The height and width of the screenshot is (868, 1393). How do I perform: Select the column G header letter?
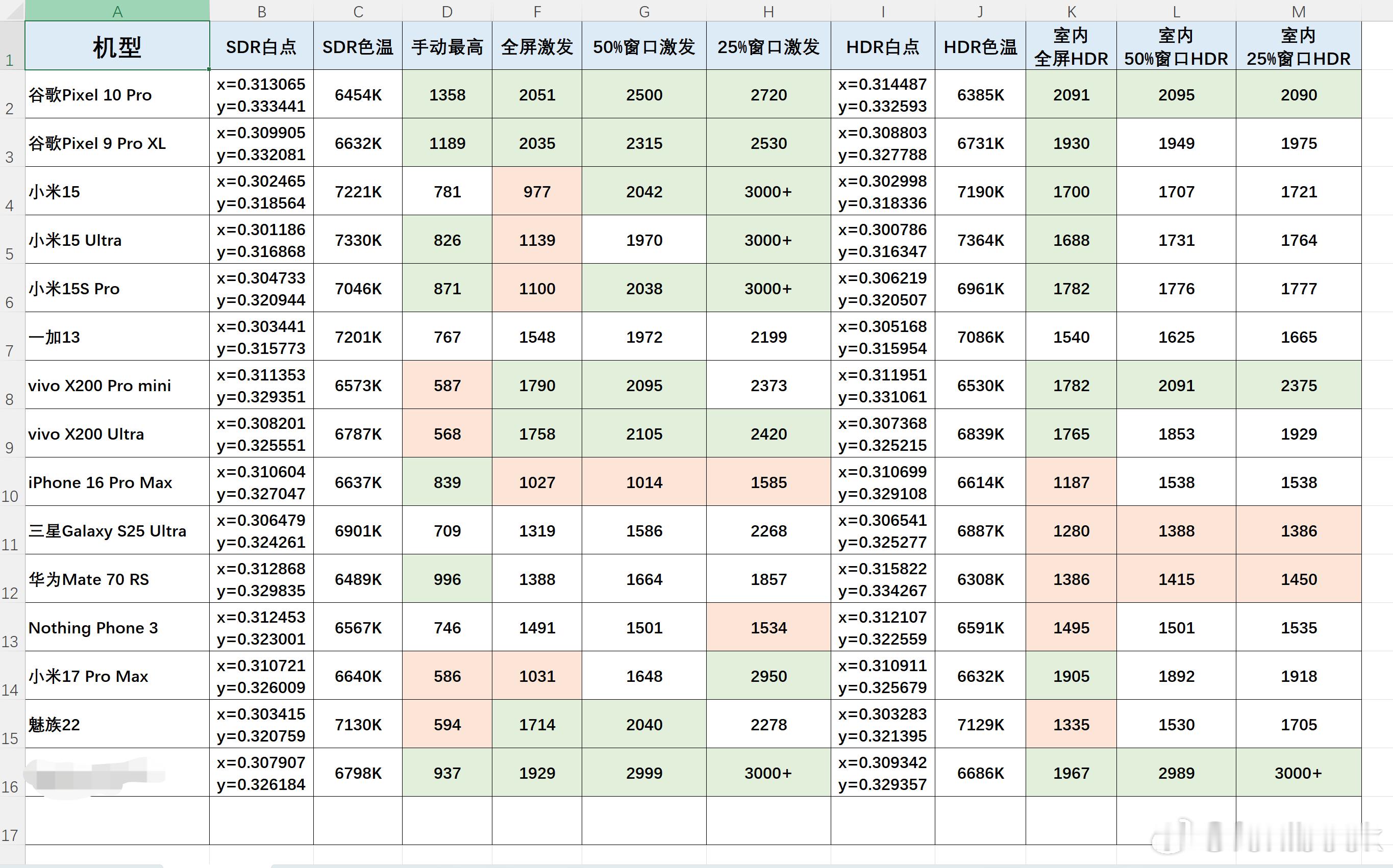(643, 11)
